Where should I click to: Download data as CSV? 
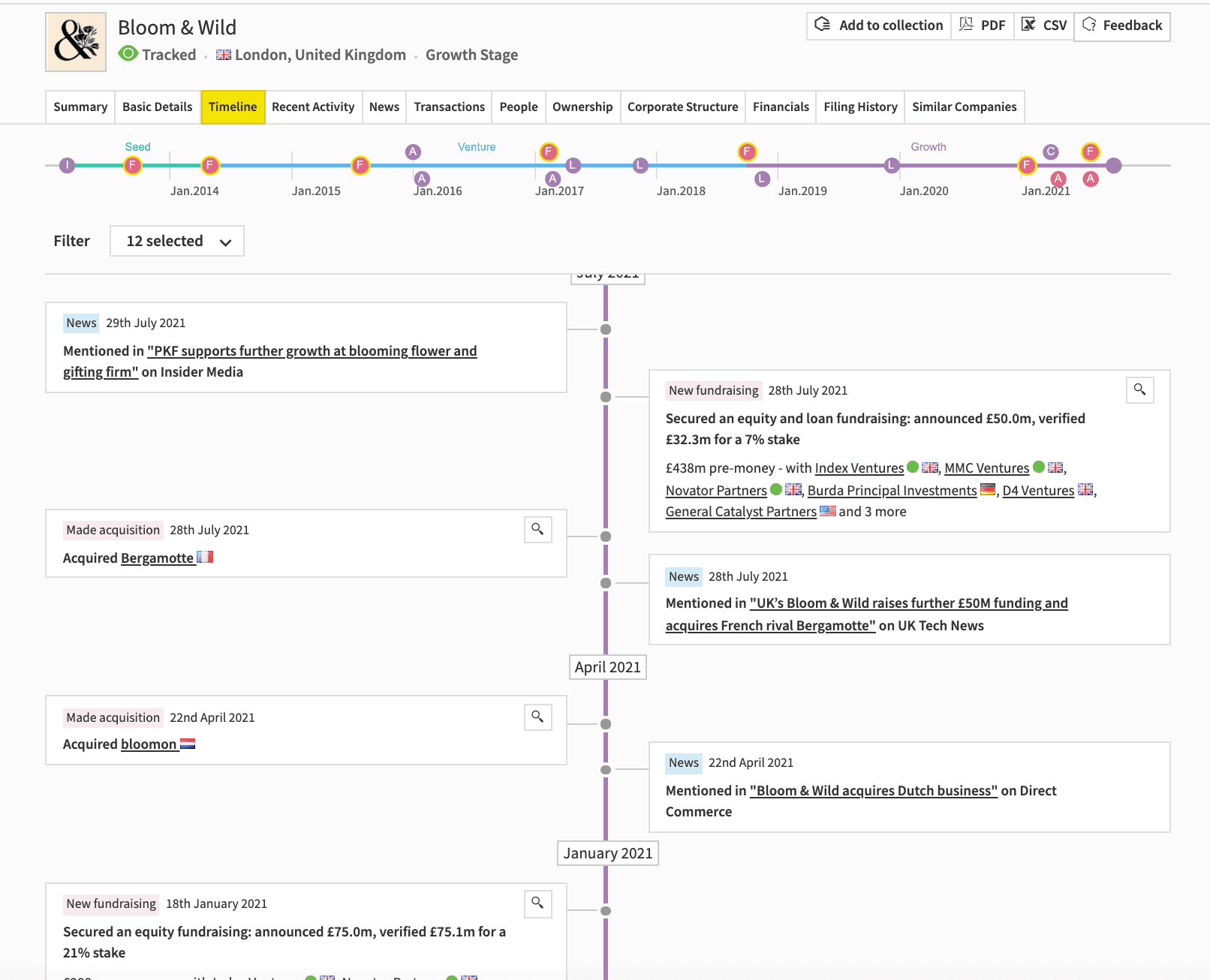tap(1044, 26)
